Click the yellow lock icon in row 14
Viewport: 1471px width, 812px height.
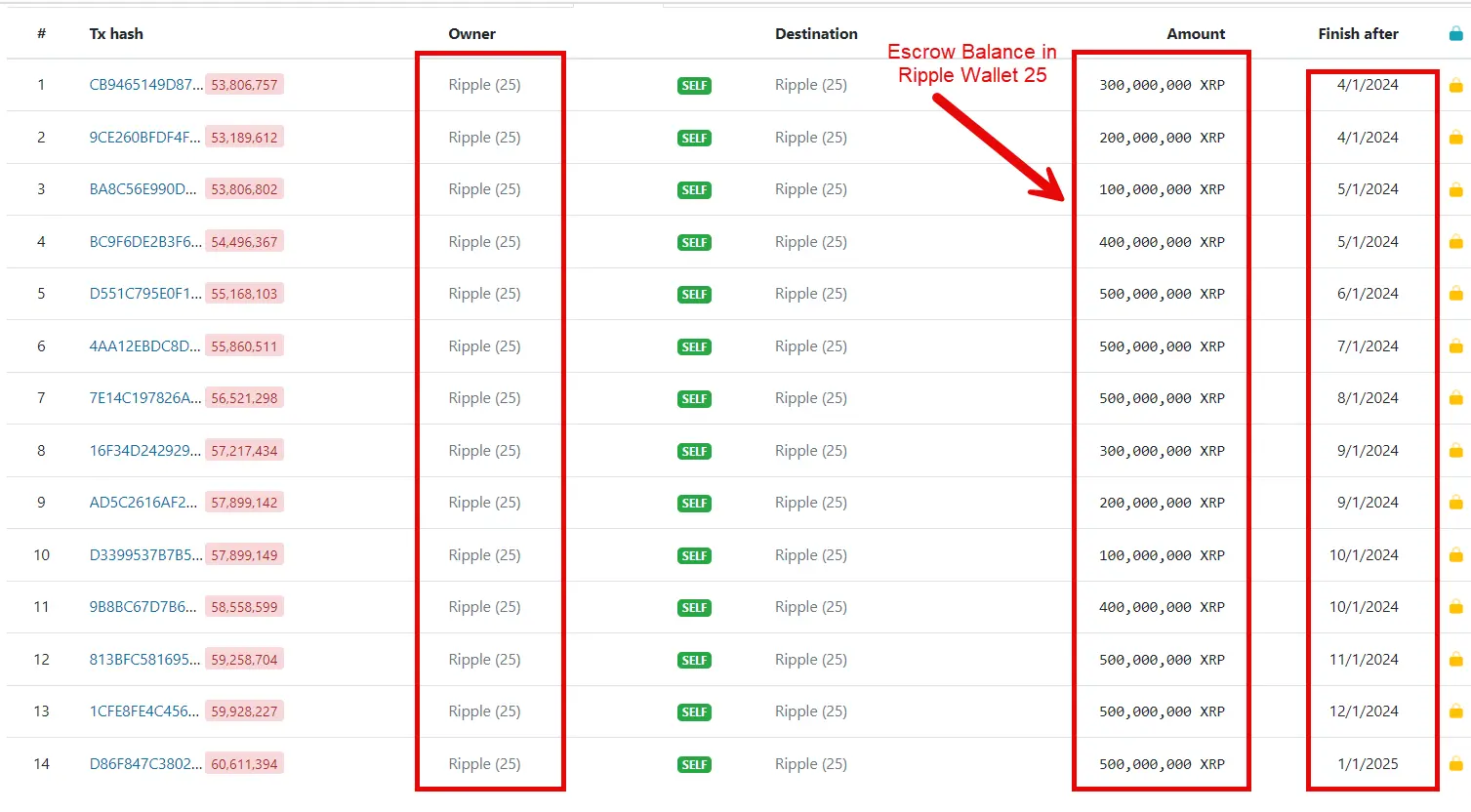(x=1455, y=764)
